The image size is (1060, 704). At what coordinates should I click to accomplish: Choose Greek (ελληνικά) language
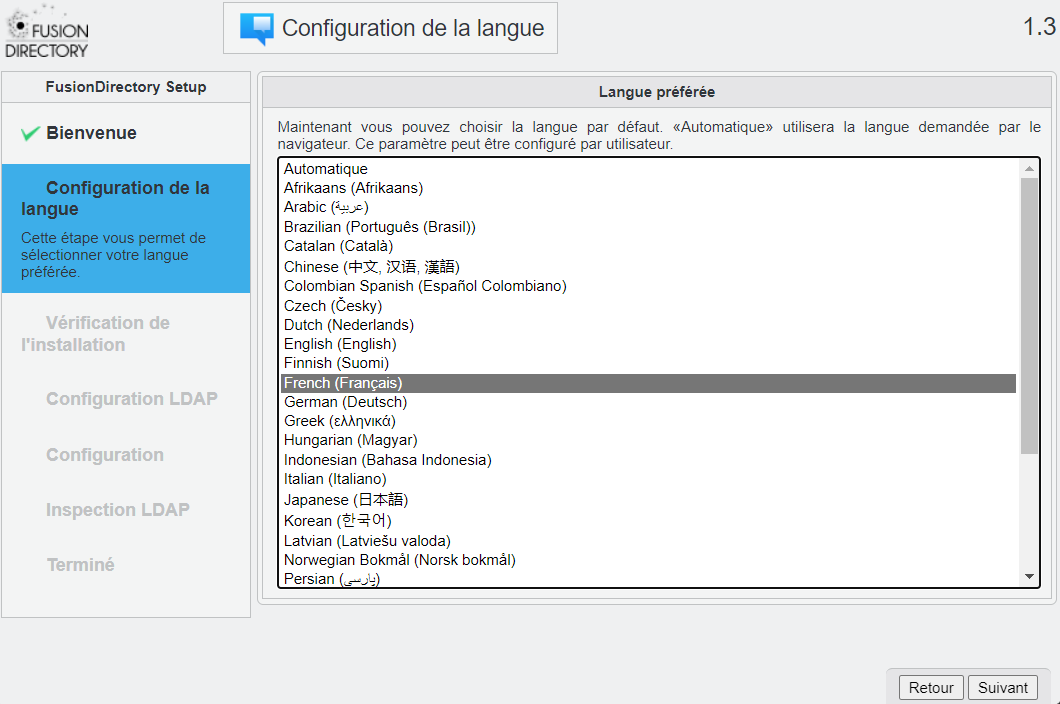point(648,421)
